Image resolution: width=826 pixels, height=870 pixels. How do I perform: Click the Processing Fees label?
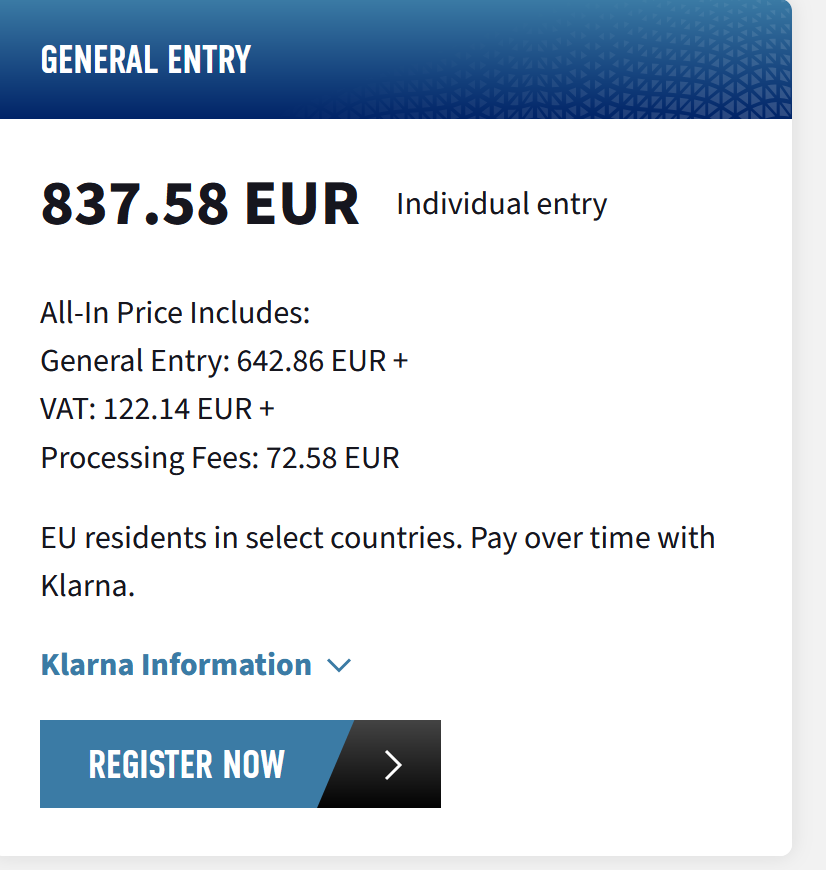tap(149, 458)
